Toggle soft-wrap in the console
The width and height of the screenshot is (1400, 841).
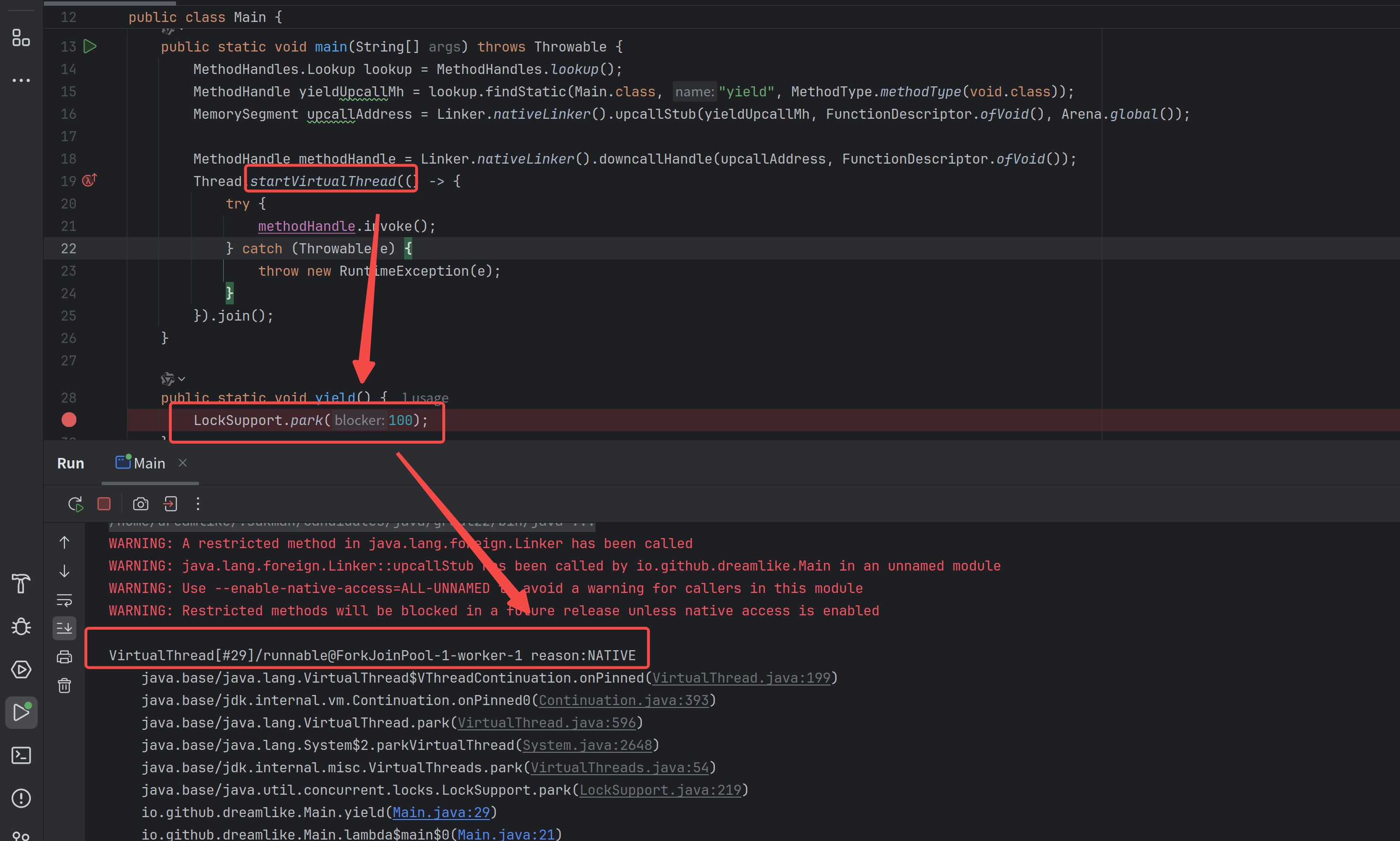(x=64, y=600)
